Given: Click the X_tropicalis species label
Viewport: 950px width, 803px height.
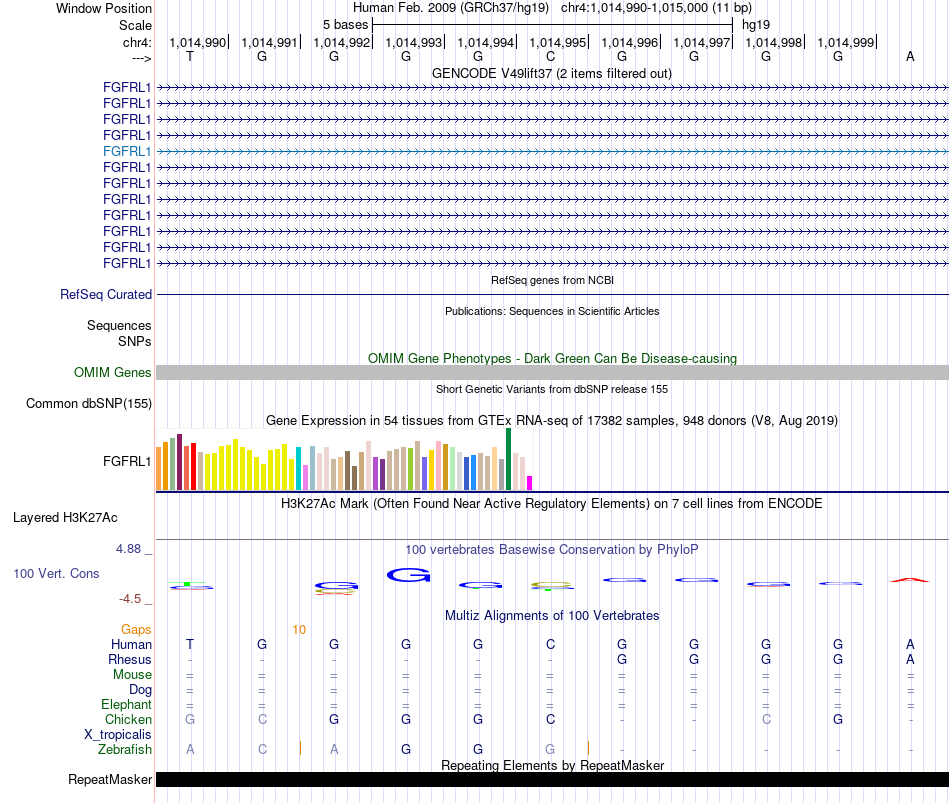Looking at the screenshot, I should 118,735.
